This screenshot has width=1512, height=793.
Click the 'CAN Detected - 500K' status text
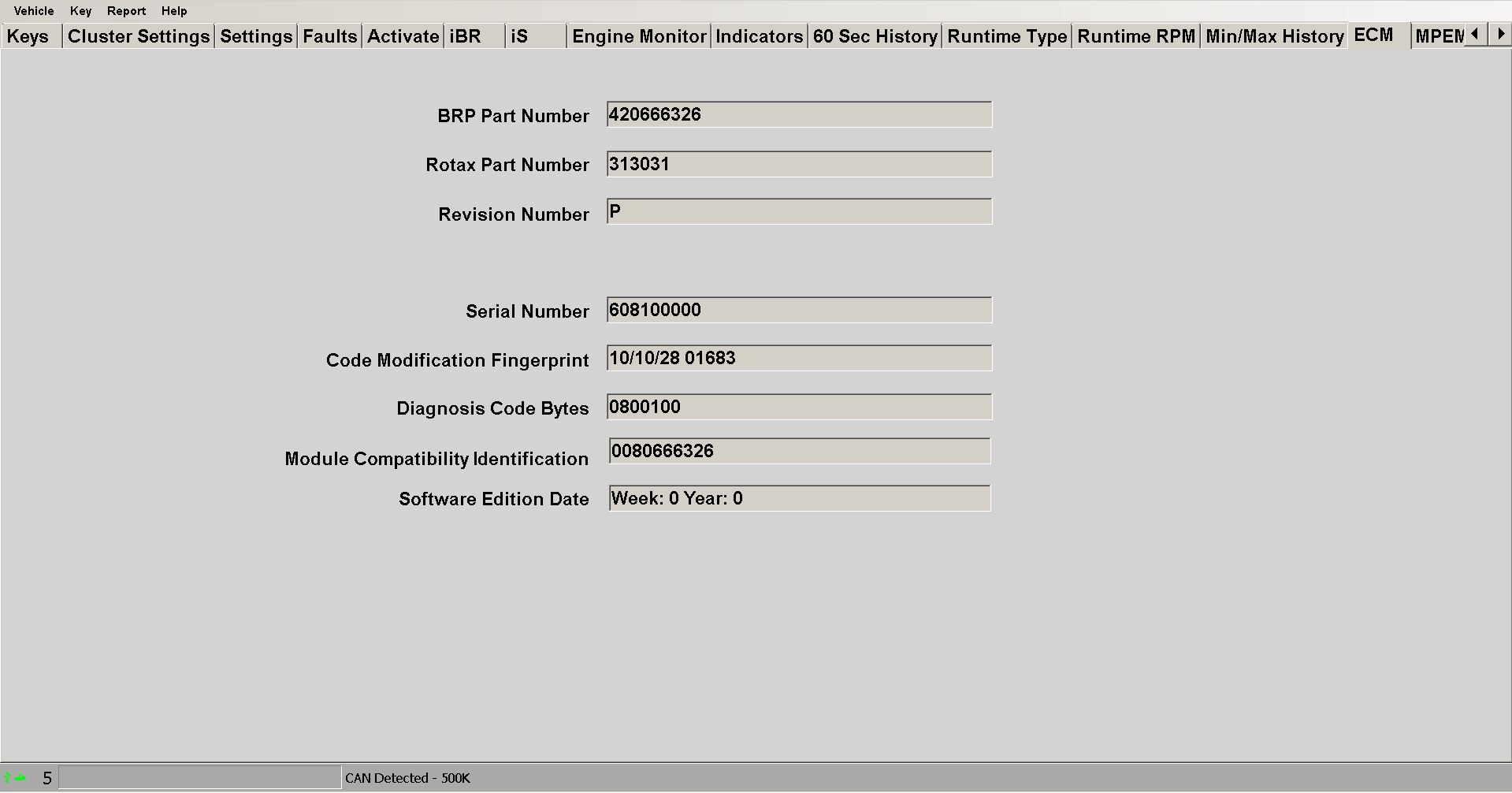click(407, 778)
